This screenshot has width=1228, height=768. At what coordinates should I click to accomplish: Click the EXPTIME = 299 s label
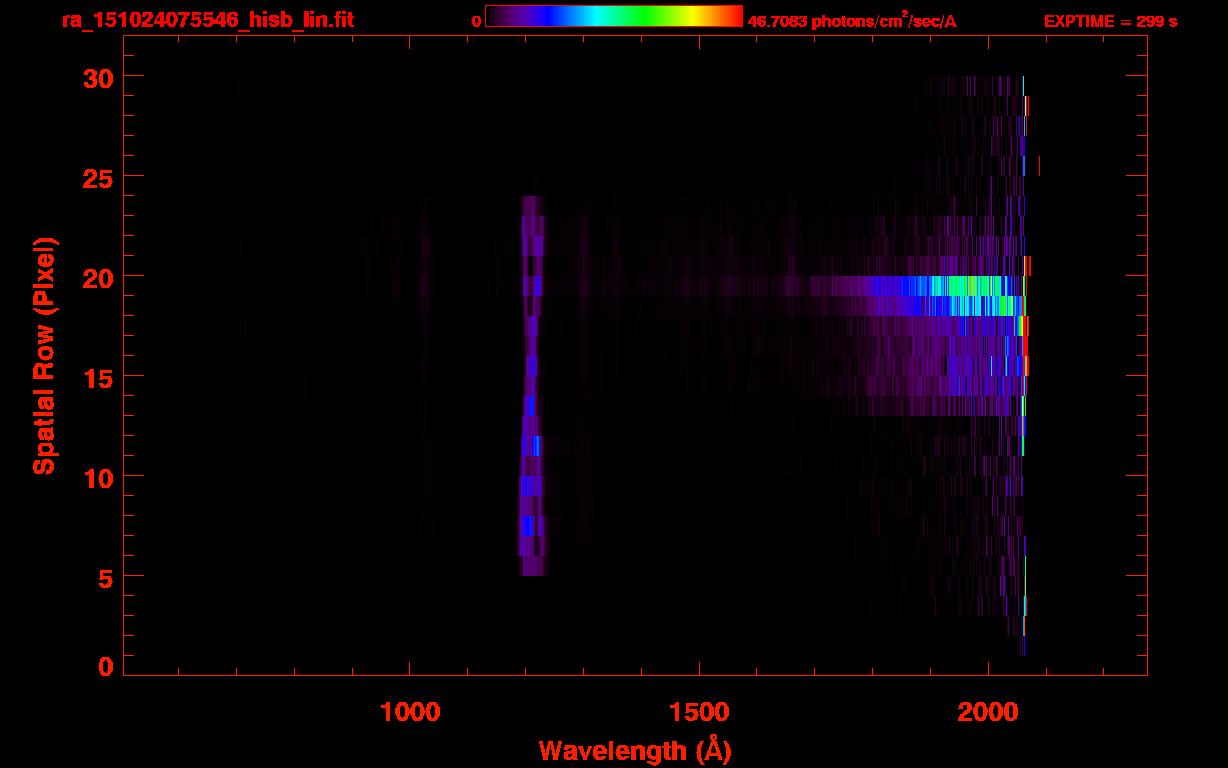[1110, 21]
